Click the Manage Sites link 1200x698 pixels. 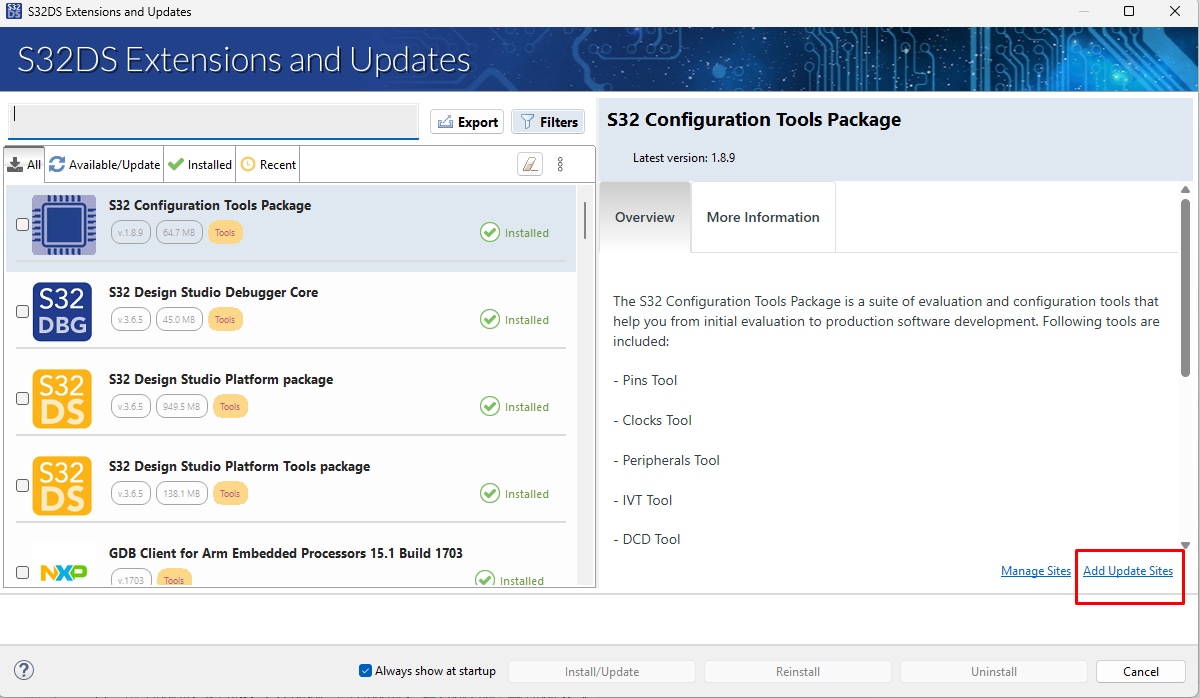tap(1035, 571)
